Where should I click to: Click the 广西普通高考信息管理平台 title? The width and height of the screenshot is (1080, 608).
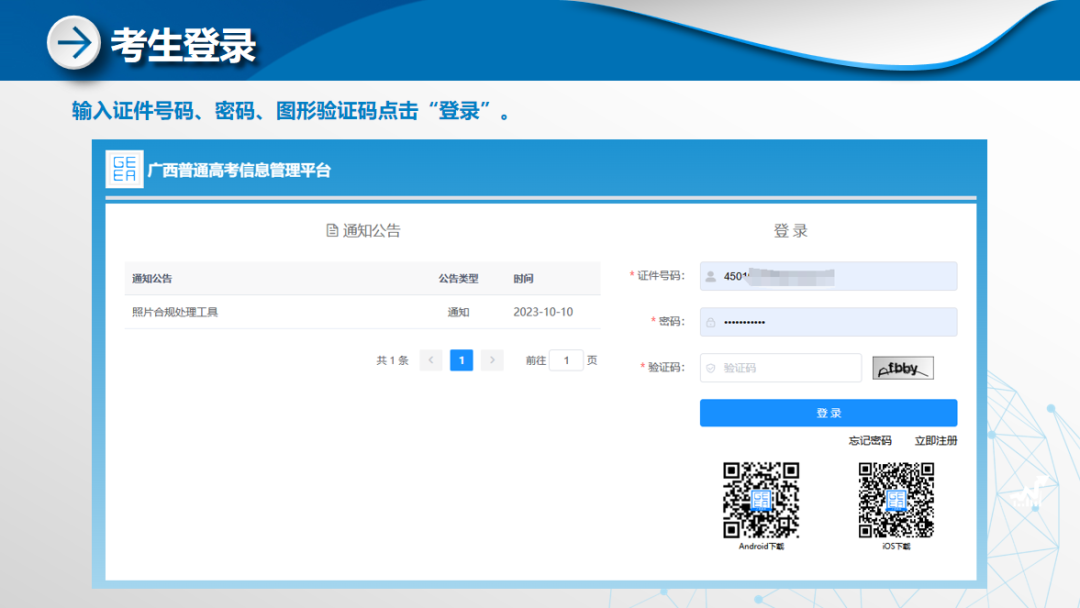point(239,170)
